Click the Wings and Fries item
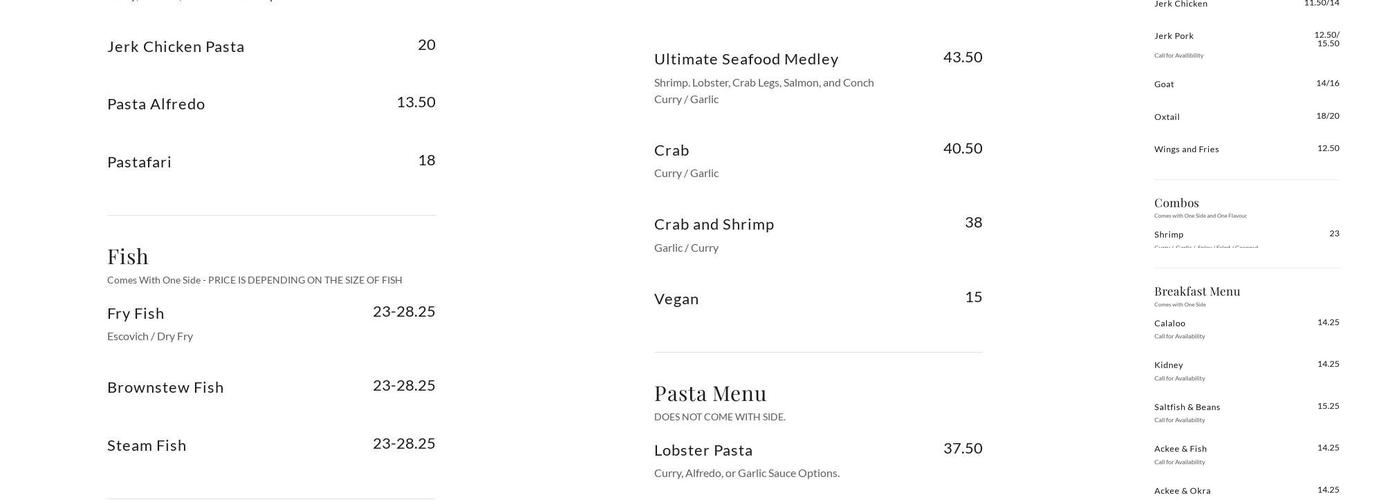Screen dimensions: 1400x500 pyautogui.click(x=1186, y=149)
